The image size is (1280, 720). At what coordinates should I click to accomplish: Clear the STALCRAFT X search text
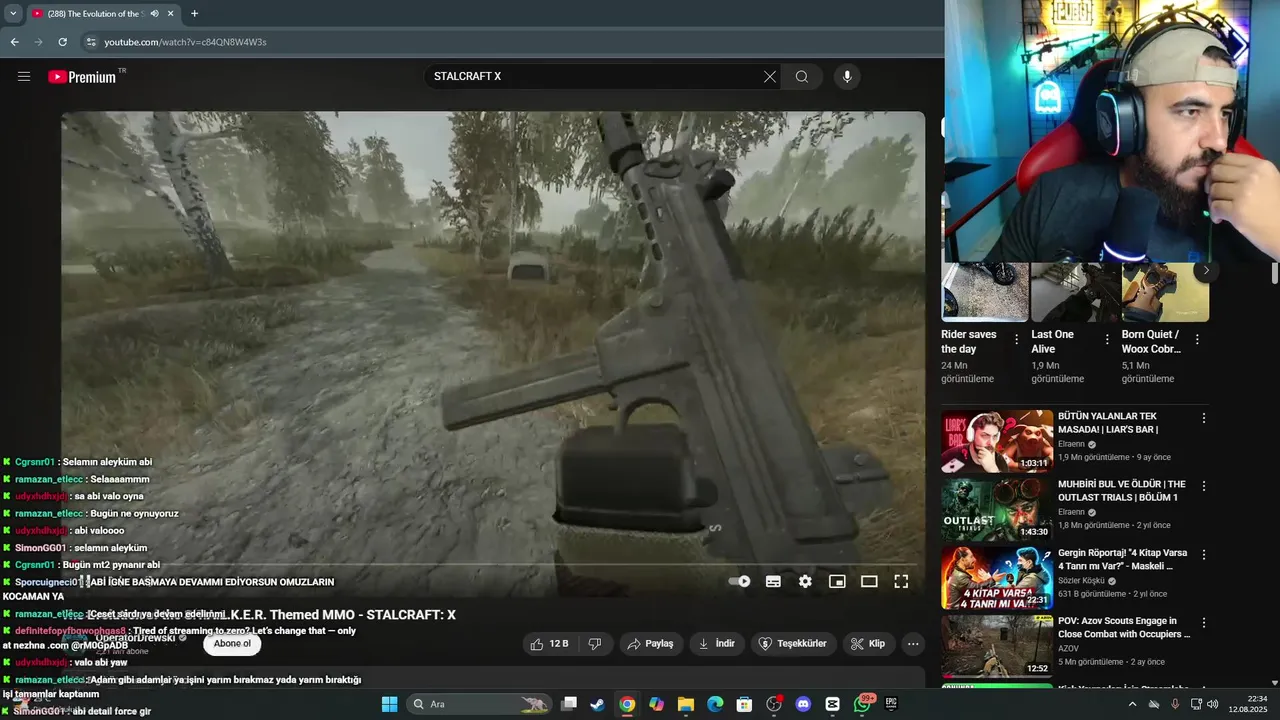point(770,77)
